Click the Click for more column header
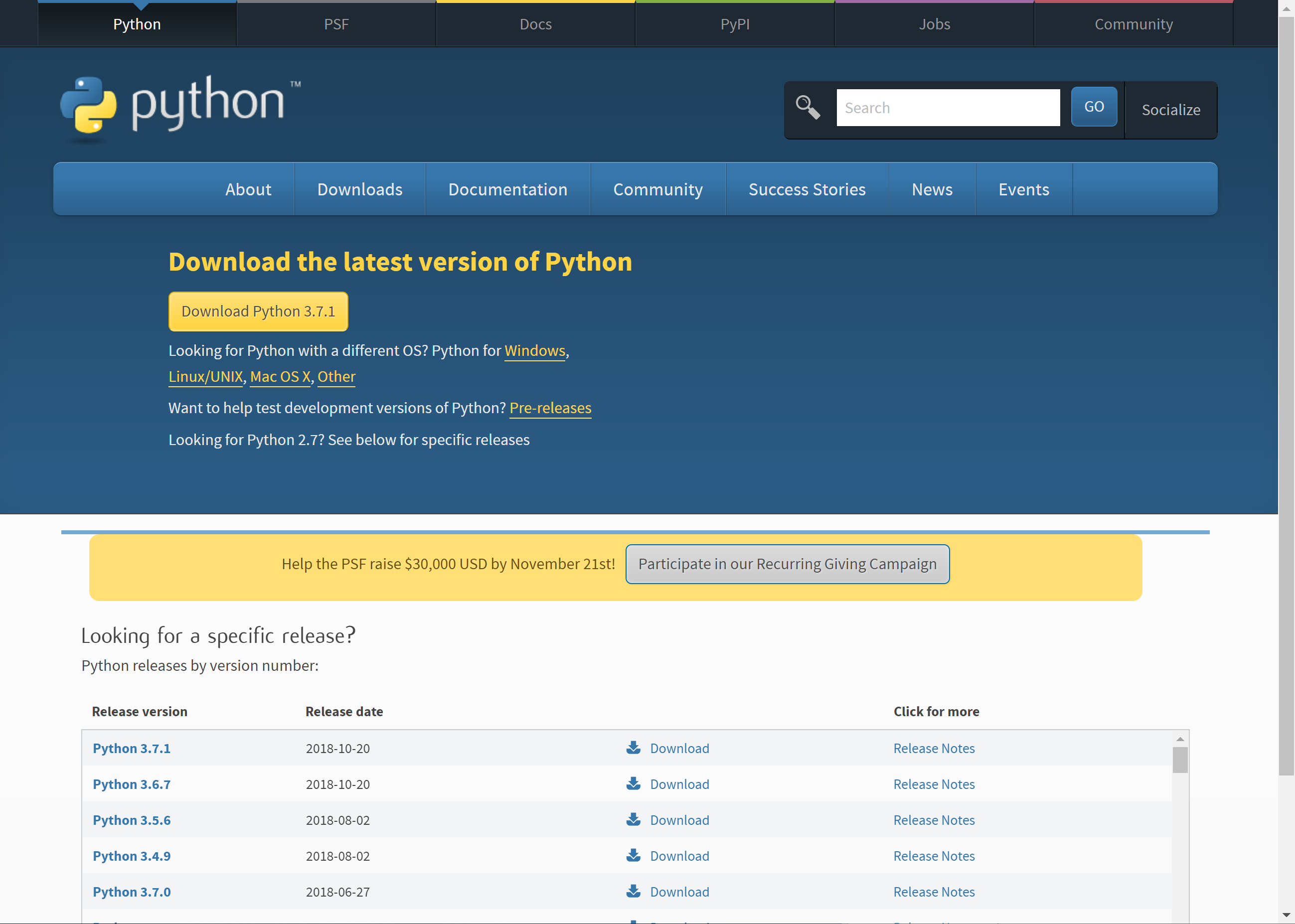This screenshot has height=924, width=1295. pos(936,711)
